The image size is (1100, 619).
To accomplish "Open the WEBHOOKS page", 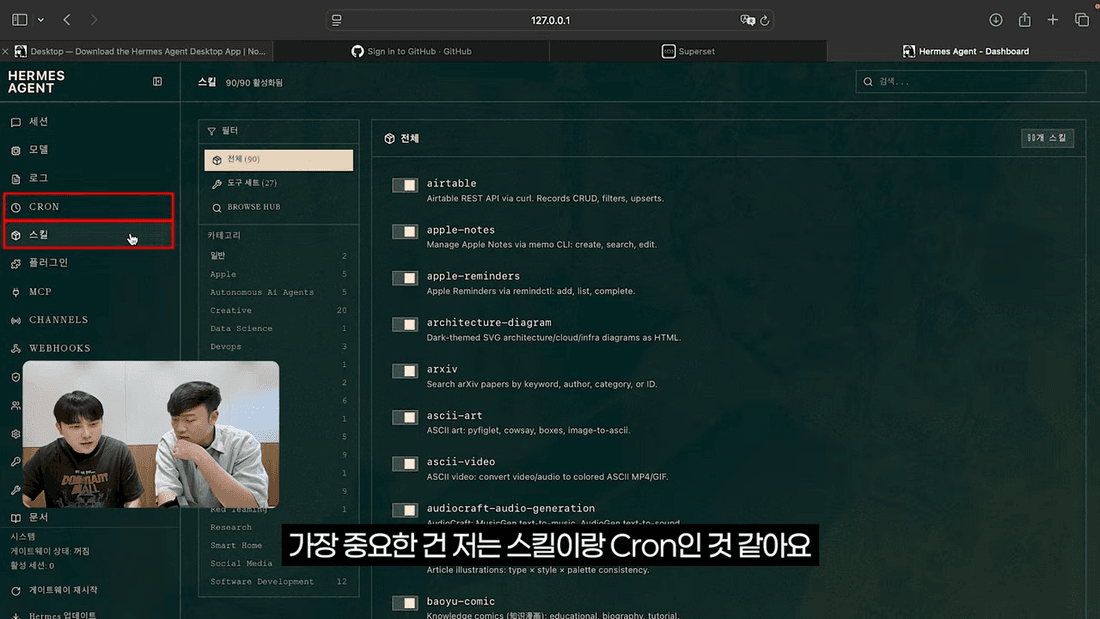I will [60, 348].
